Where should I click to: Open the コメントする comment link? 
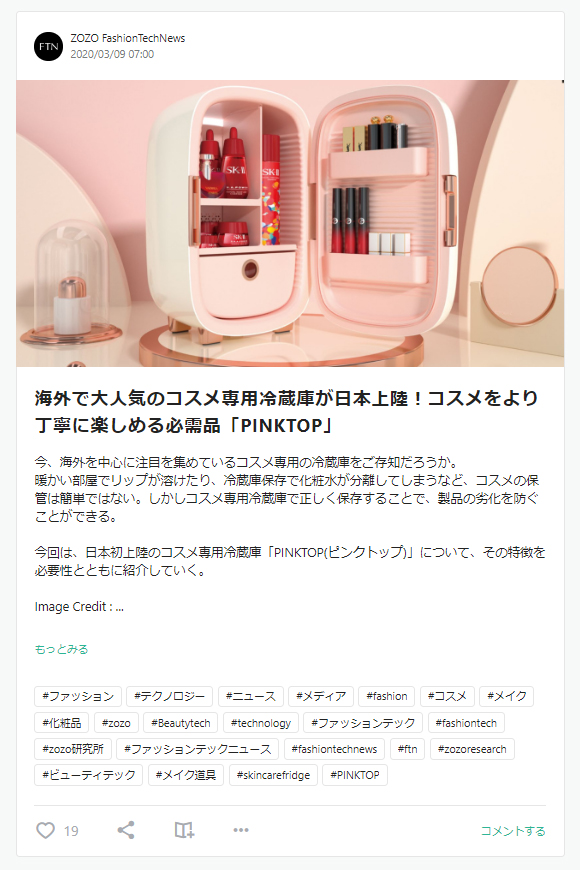(513, 831)
